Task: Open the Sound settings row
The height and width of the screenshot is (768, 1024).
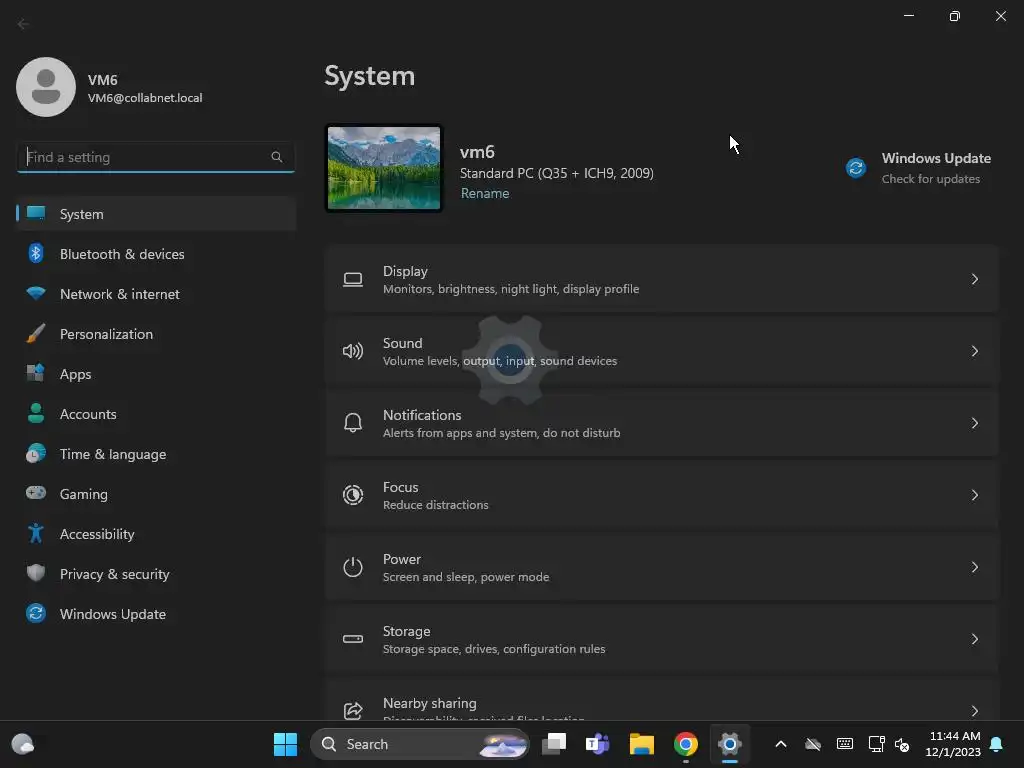Action: pos(662,351)
